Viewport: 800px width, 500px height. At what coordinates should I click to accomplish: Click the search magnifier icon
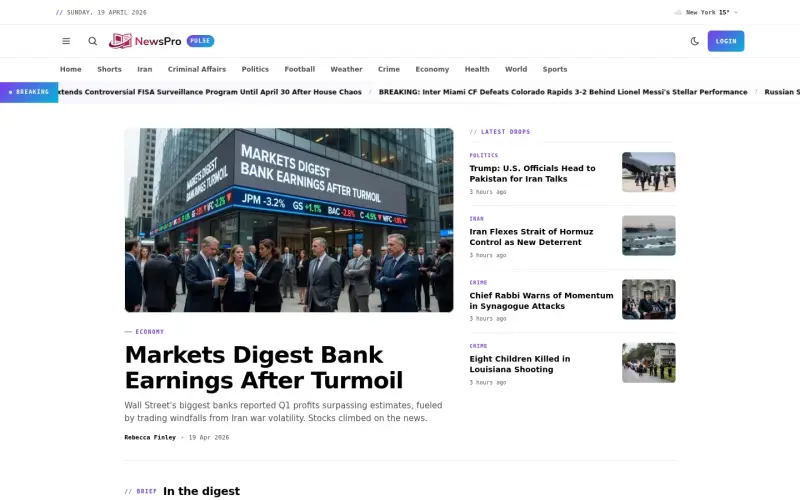[92, 41]
